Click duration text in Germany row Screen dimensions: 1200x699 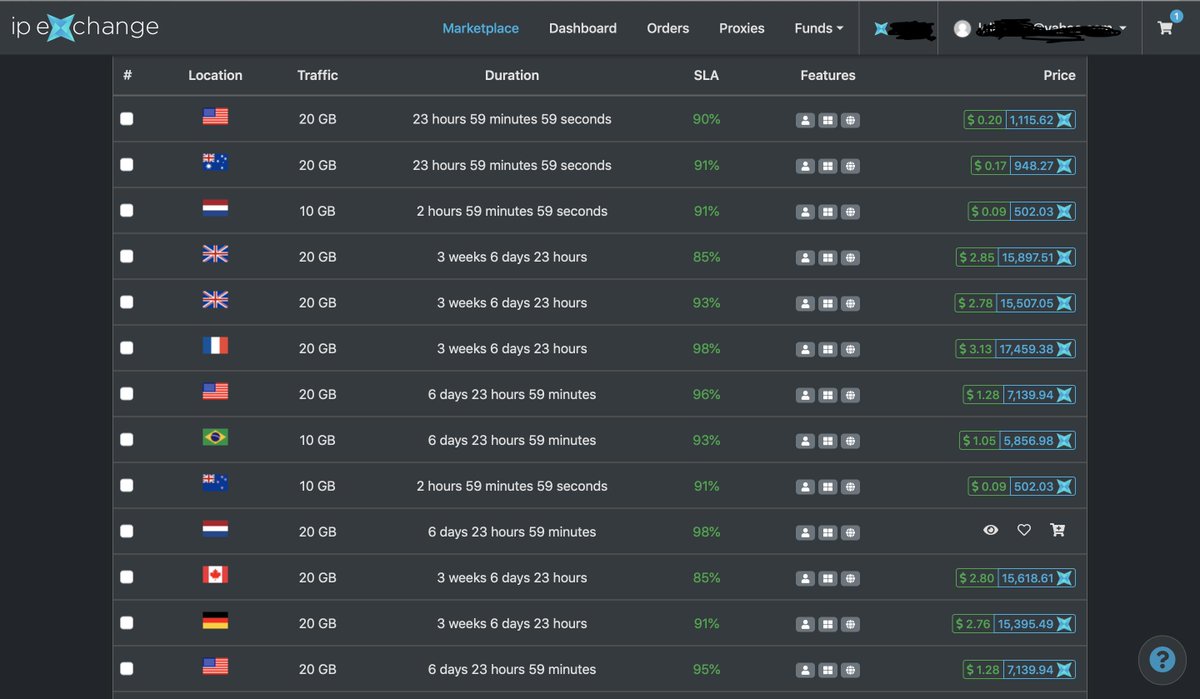click(512, 624)
